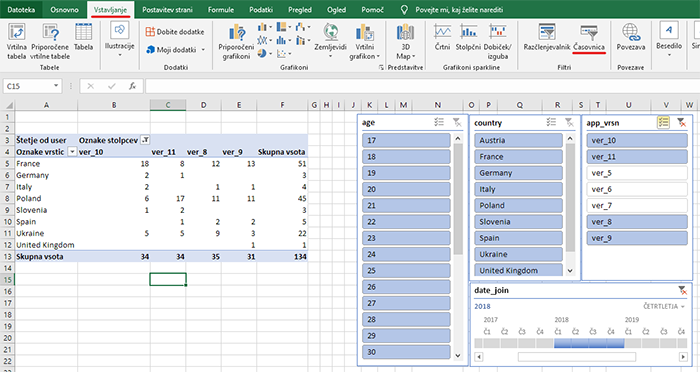Clear the filter on the app_vrsn slicer
This screenshot has width=700, height=372.
click(681, 122)
